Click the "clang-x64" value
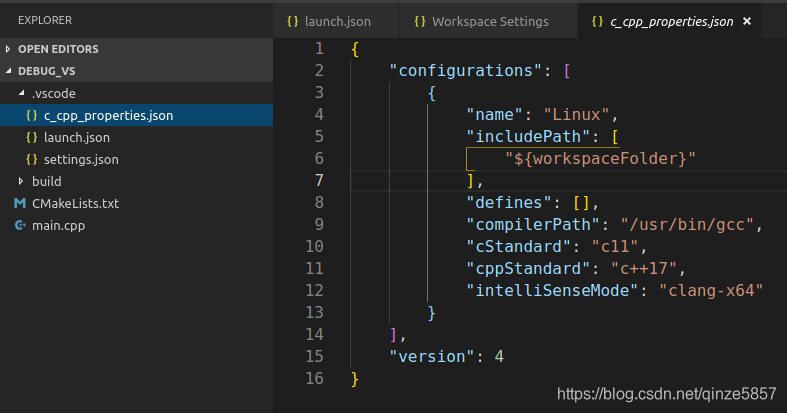Image resolution: width=787 pixels, height=413 pixels. [711, 291]
